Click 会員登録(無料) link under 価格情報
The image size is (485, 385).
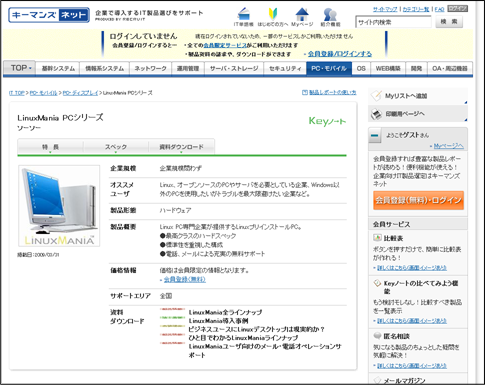click(185, 279)
